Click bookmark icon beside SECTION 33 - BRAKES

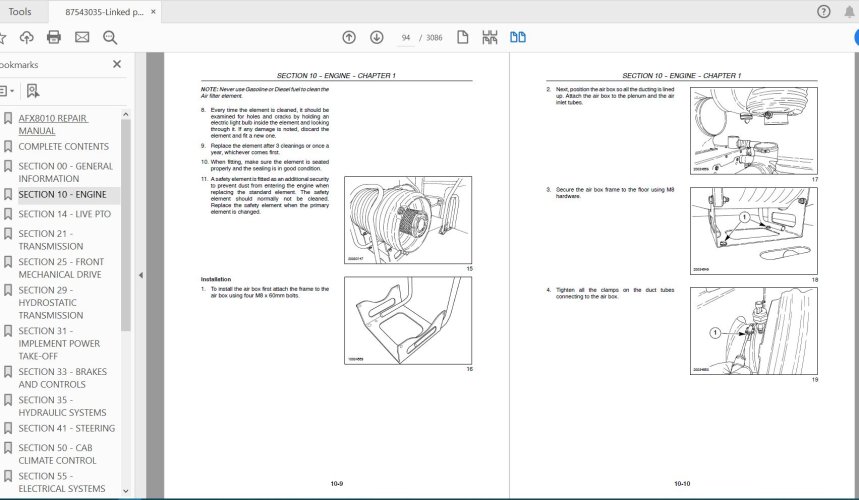pos(8,371)
